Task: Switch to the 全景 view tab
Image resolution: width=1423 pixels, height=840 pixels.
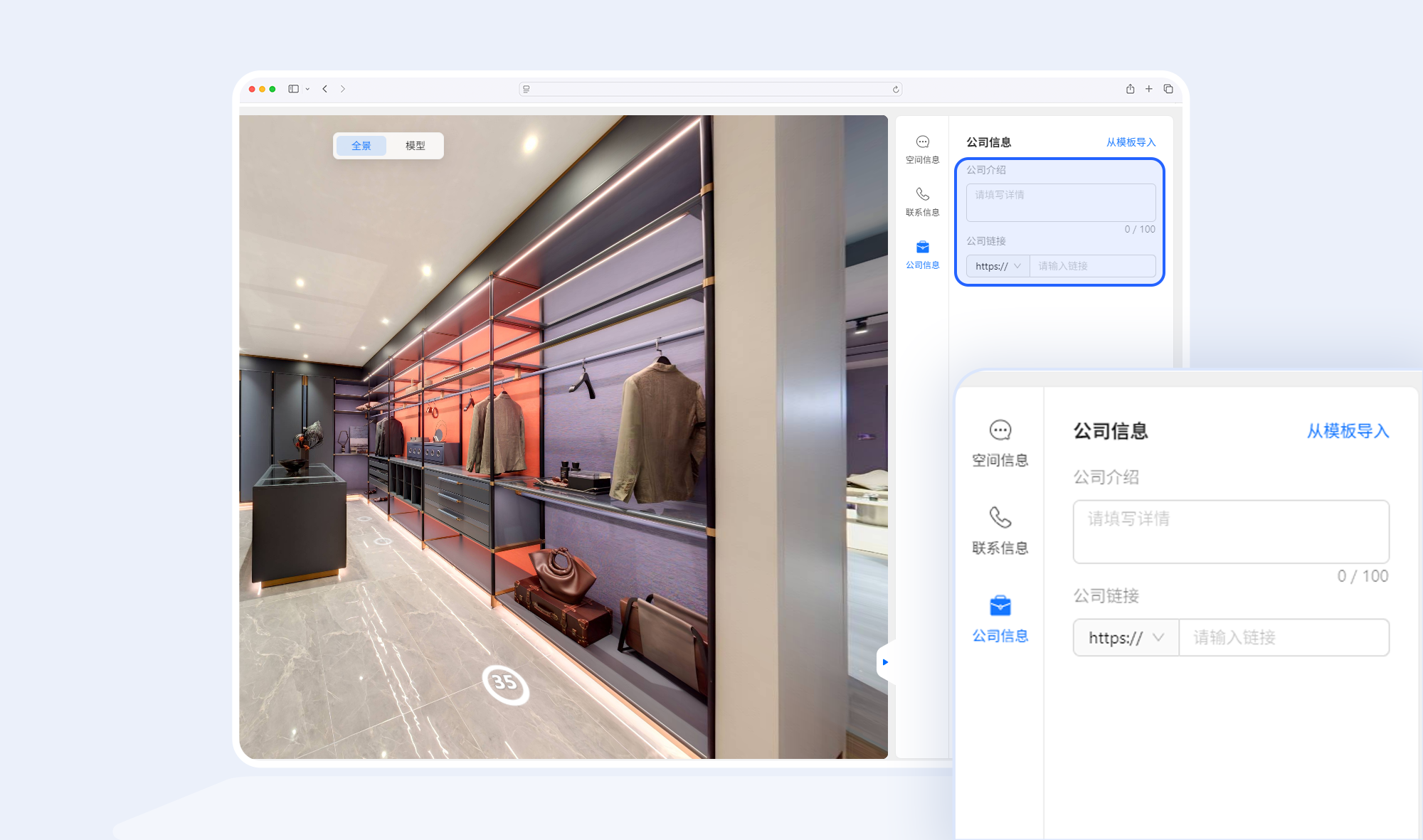Action: (x=361, y=146)
